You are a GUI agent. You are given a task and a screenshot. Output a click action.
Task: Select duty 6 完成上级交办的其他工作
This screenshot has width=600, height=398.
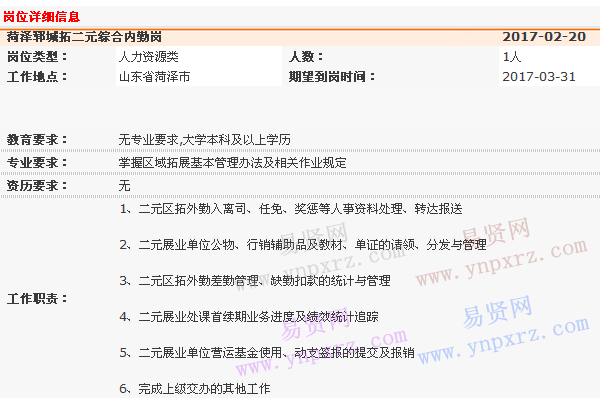click(x=195, y=388)
